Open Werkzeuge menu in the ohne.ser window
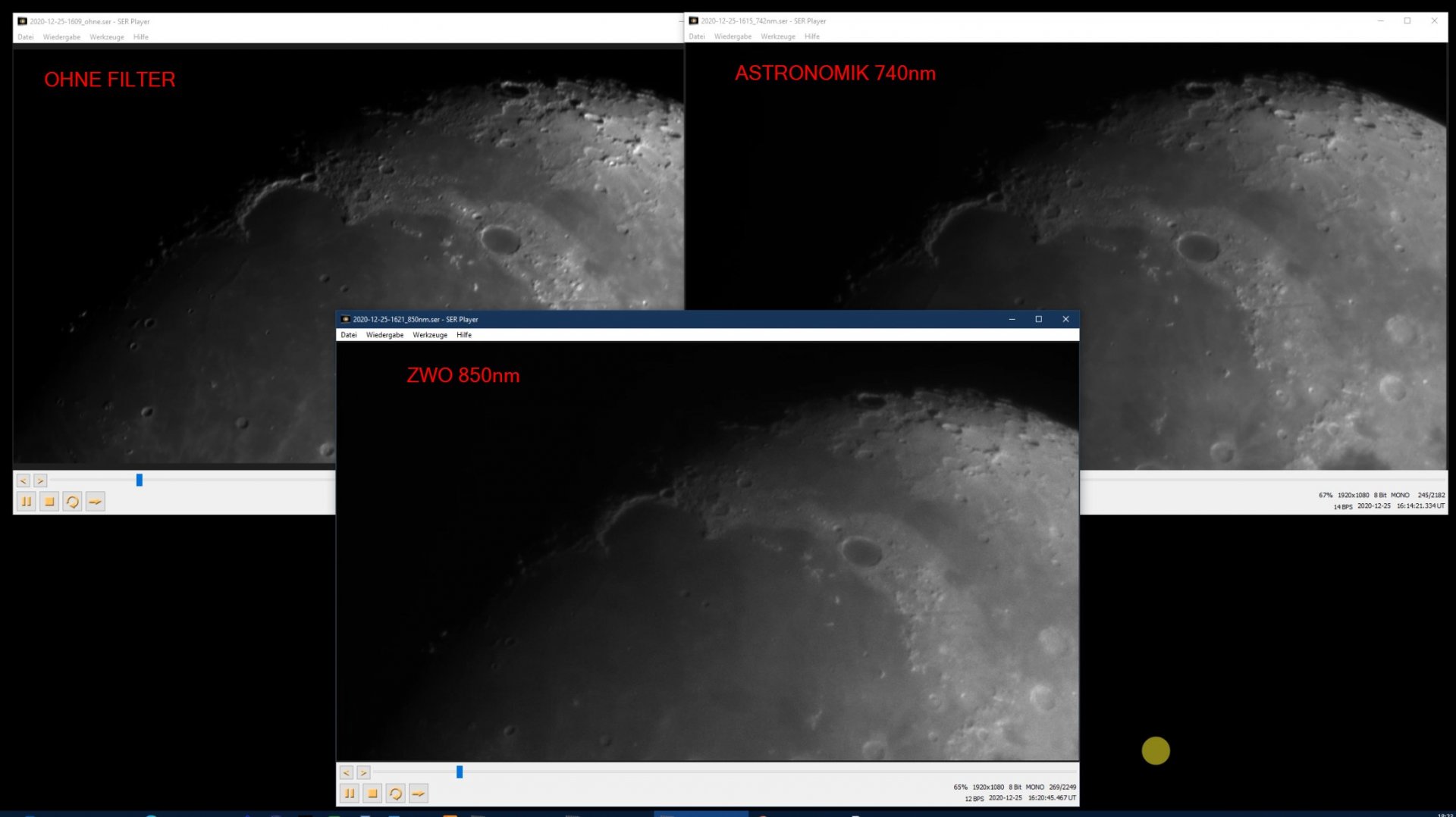The width and height of the screenshot is (1456, 817). point(107,37)
